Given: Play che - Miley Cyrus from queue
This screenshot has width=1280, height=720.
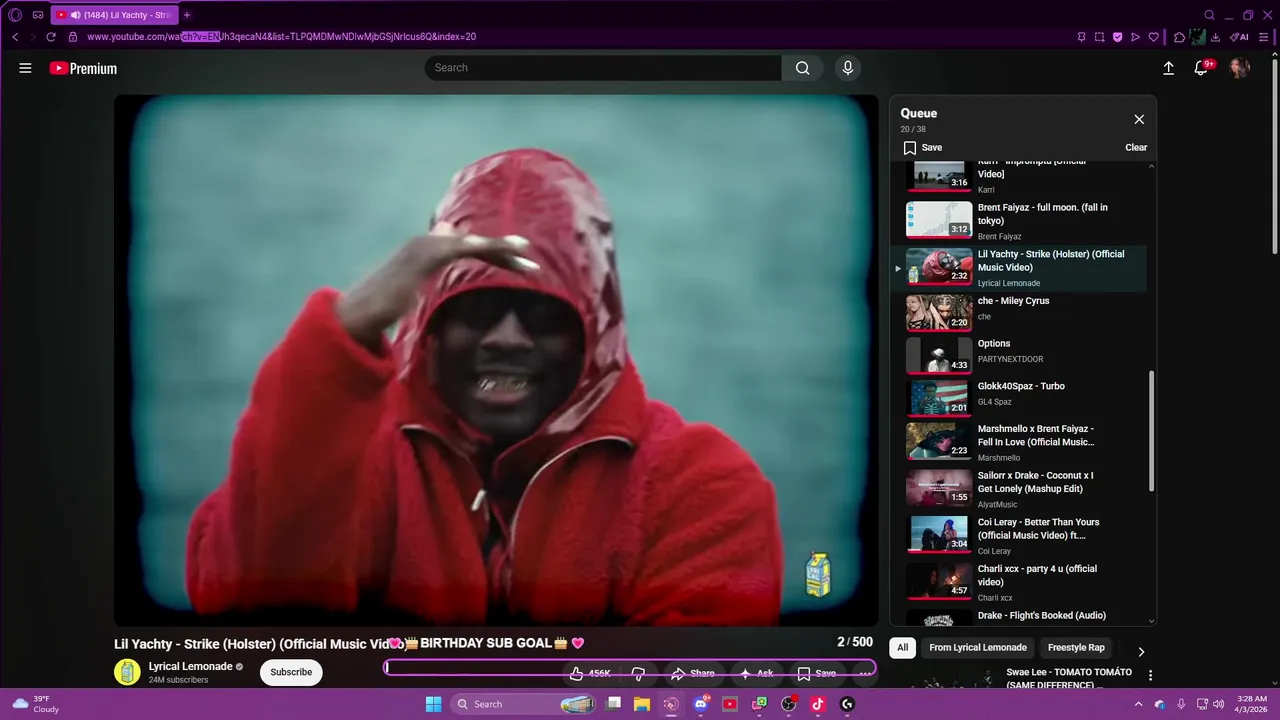Looking at the screenshot, I should coord(1018,311).
